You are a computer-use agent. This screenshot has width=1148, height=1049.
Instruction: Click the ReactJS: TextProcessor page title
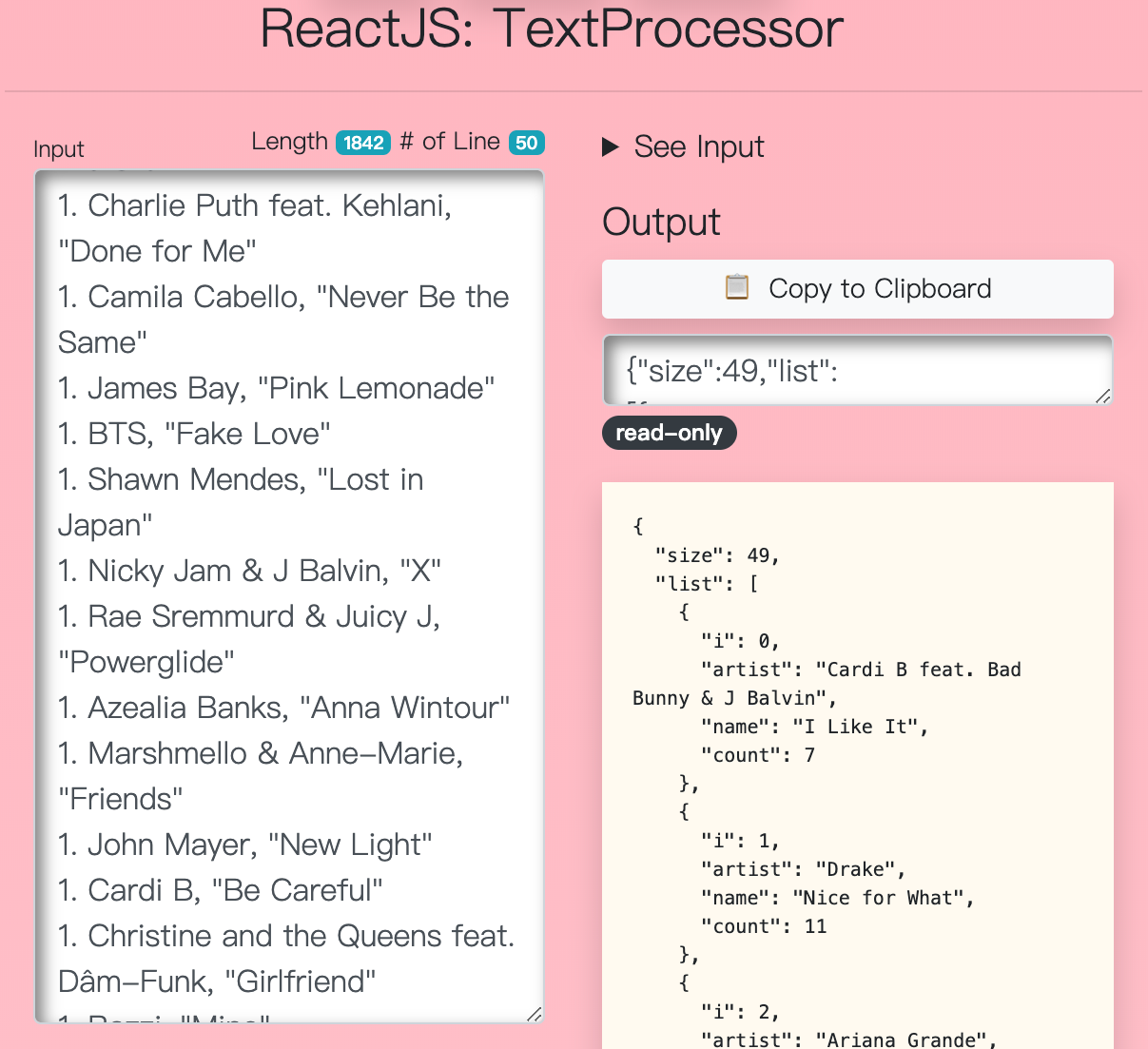click(552, 29)
